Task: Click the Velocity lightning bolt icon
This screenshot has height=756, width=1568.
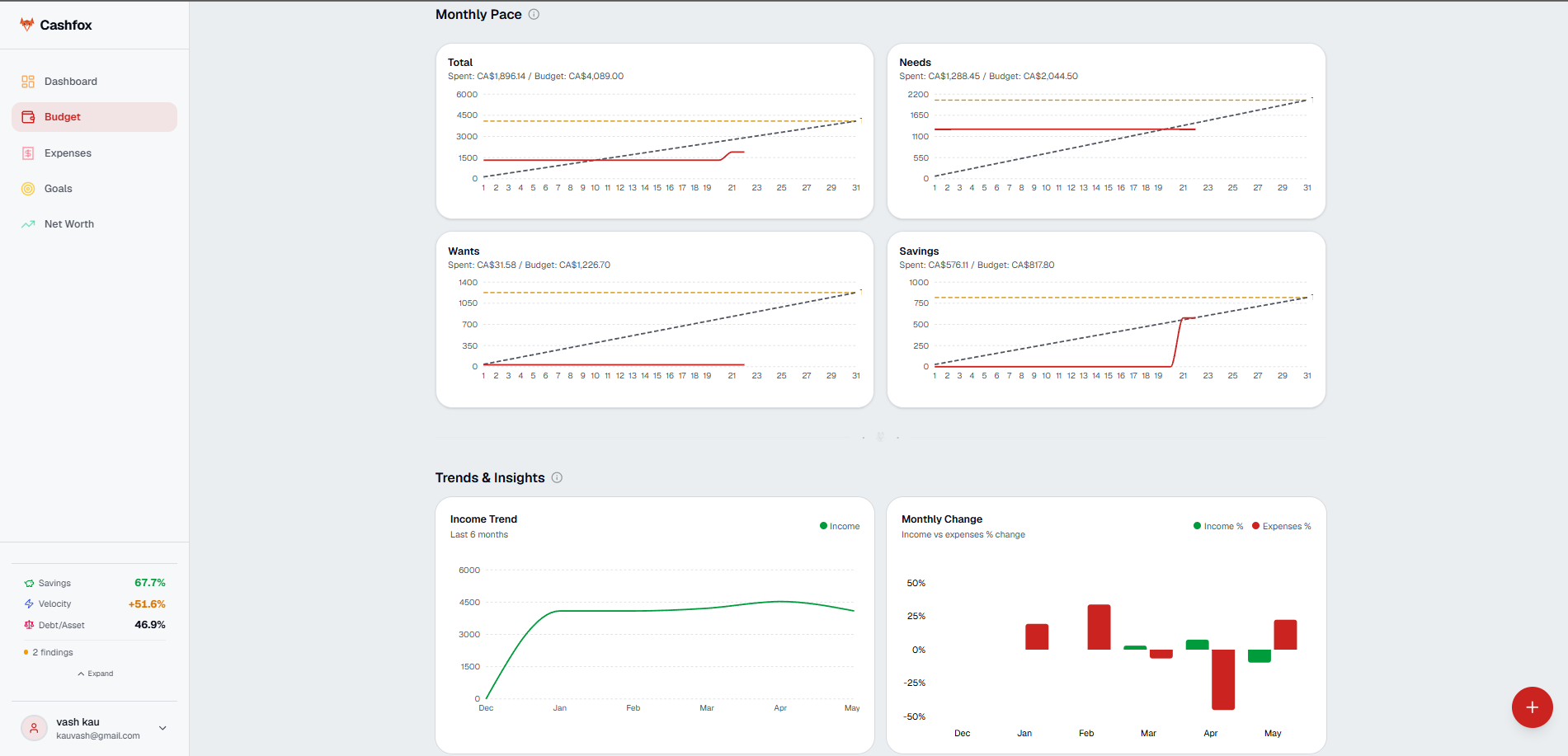Action: 29,604
